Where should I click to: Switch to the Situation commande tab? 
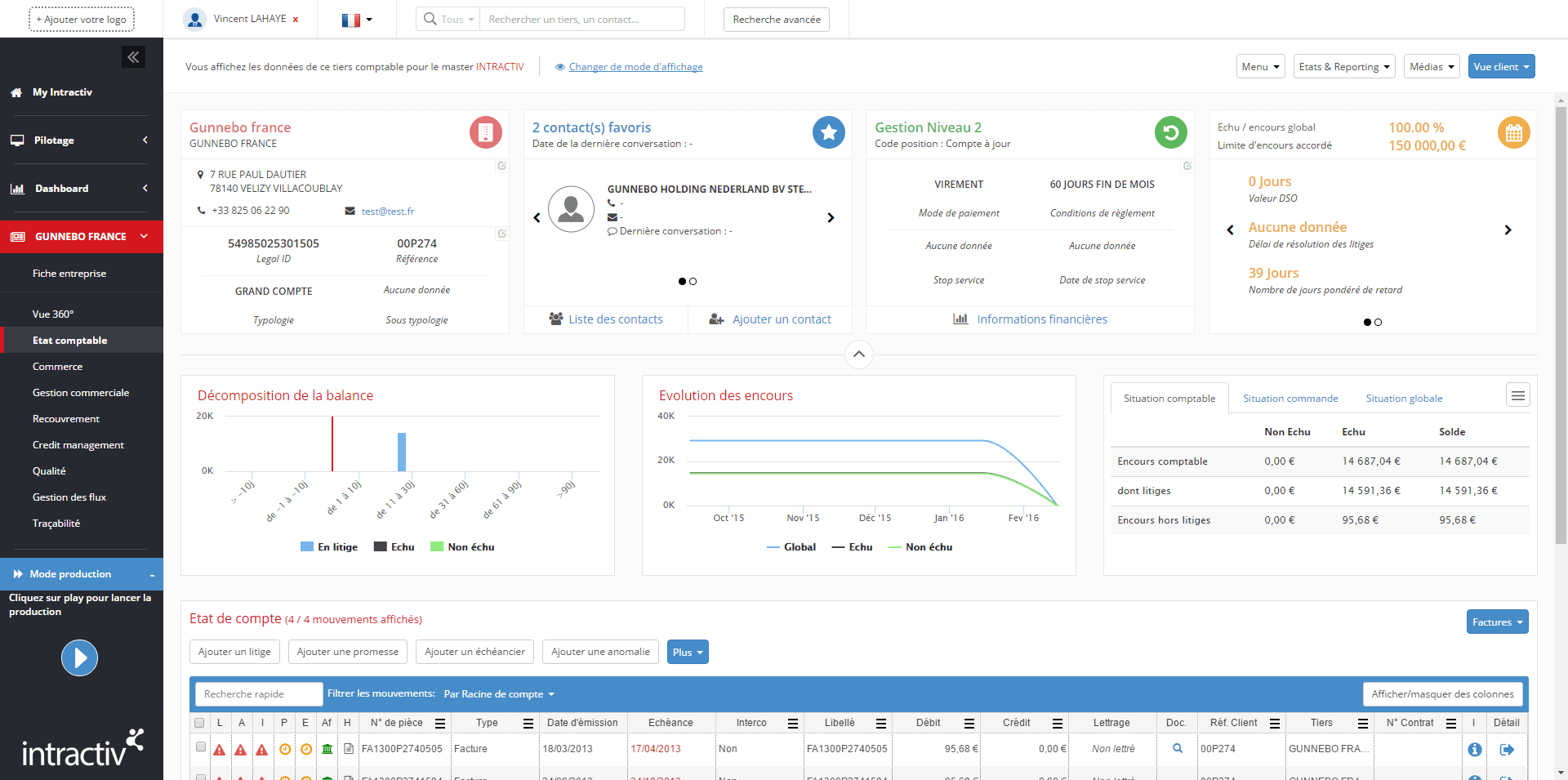click(x=1290, y=398)
